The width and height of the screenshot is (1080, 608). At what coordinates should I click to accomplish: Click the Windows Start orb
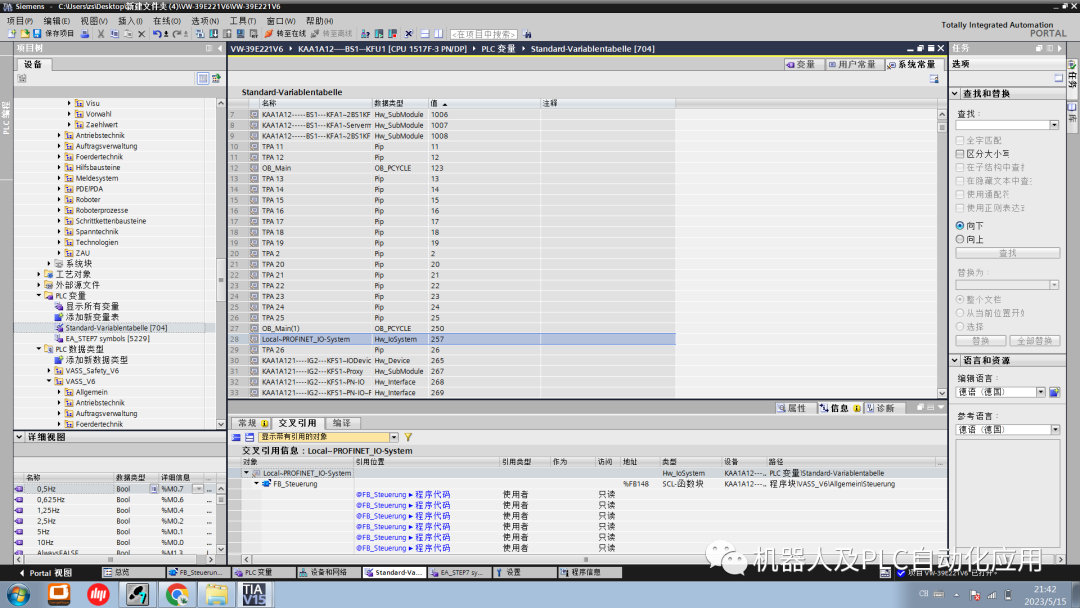click(x=19, y=594)
